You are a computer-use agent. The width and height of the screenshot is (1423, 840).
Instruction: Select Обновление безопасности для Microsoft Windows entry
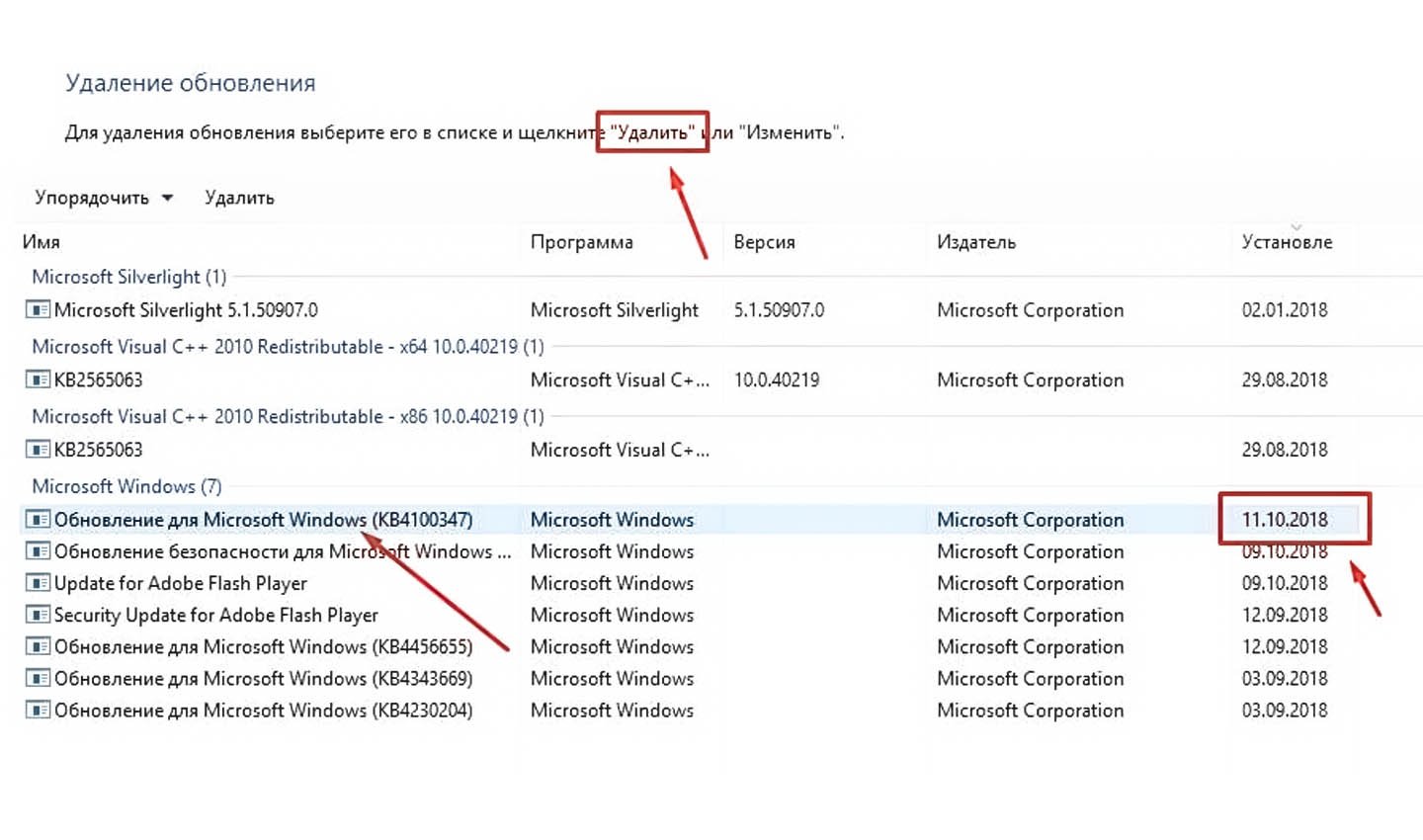click(x=283, y=551)
